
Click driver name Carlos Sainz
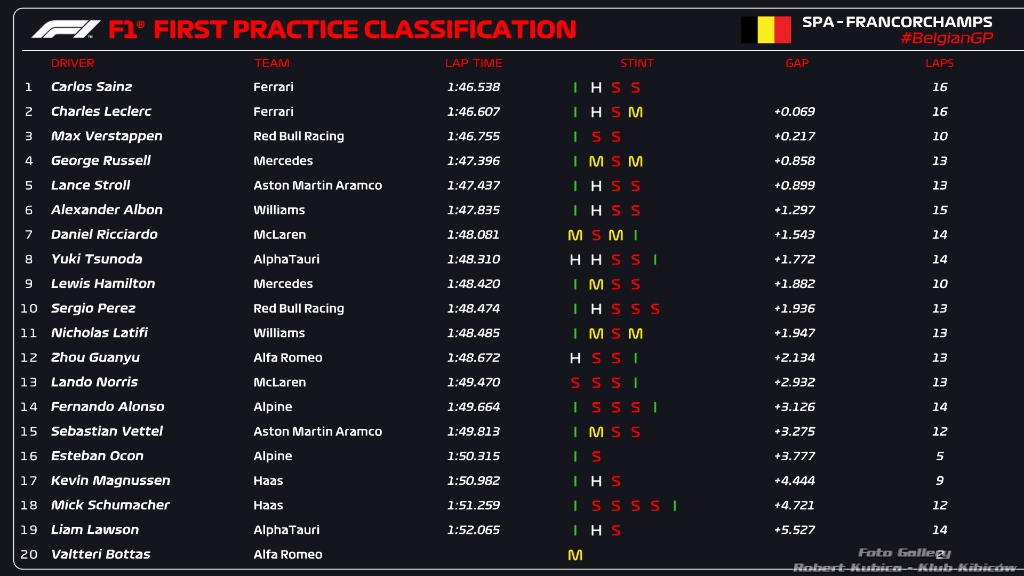pos(92,88)
